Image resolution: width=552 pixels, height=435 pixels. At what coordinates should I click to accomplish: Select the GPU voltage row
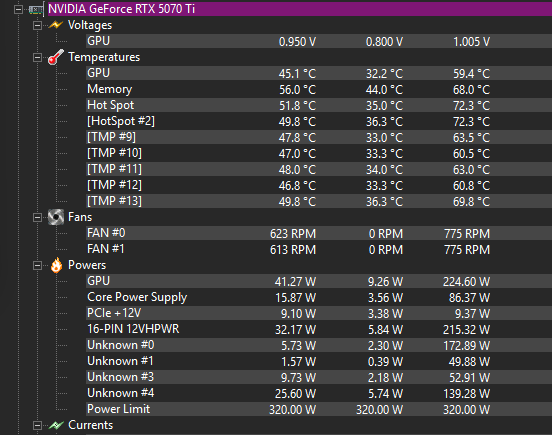319,41
